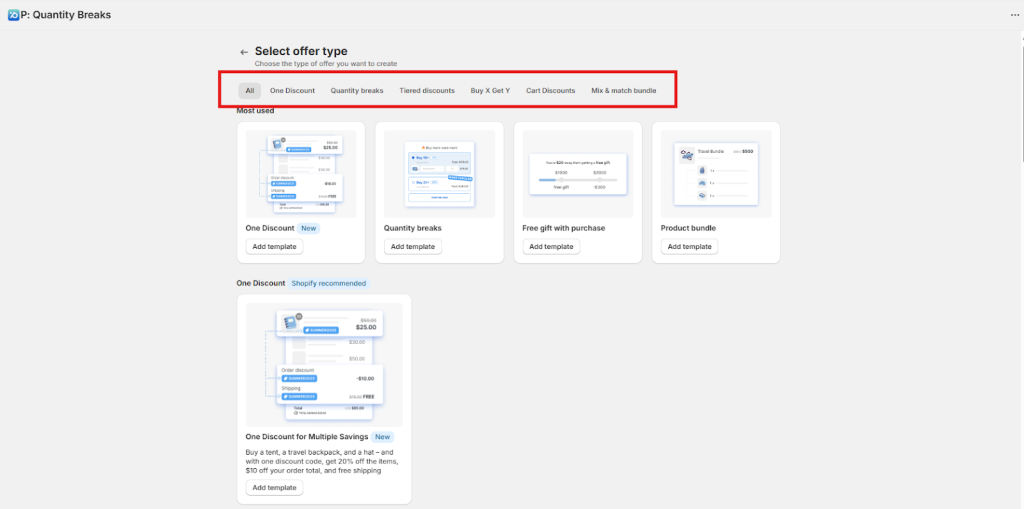Click the Free gift with purchase preview image
The height and width of the screenshot is (509, 1024).
[x=578, y=173]
